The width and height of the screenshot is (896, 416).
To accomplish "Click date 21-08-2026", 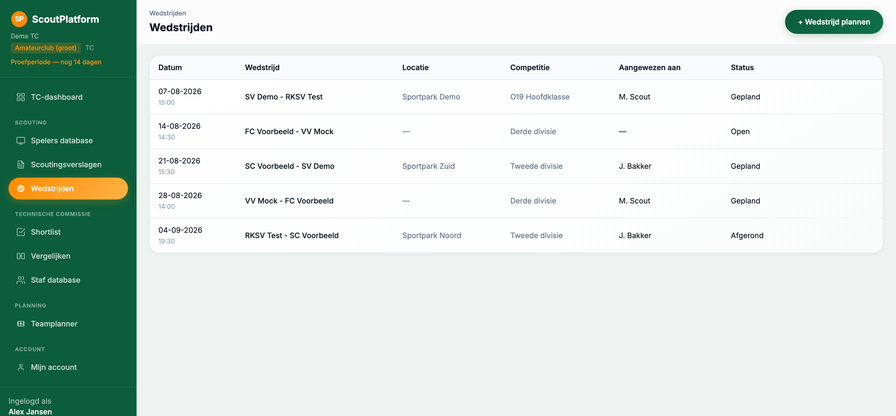I will 179,161.
